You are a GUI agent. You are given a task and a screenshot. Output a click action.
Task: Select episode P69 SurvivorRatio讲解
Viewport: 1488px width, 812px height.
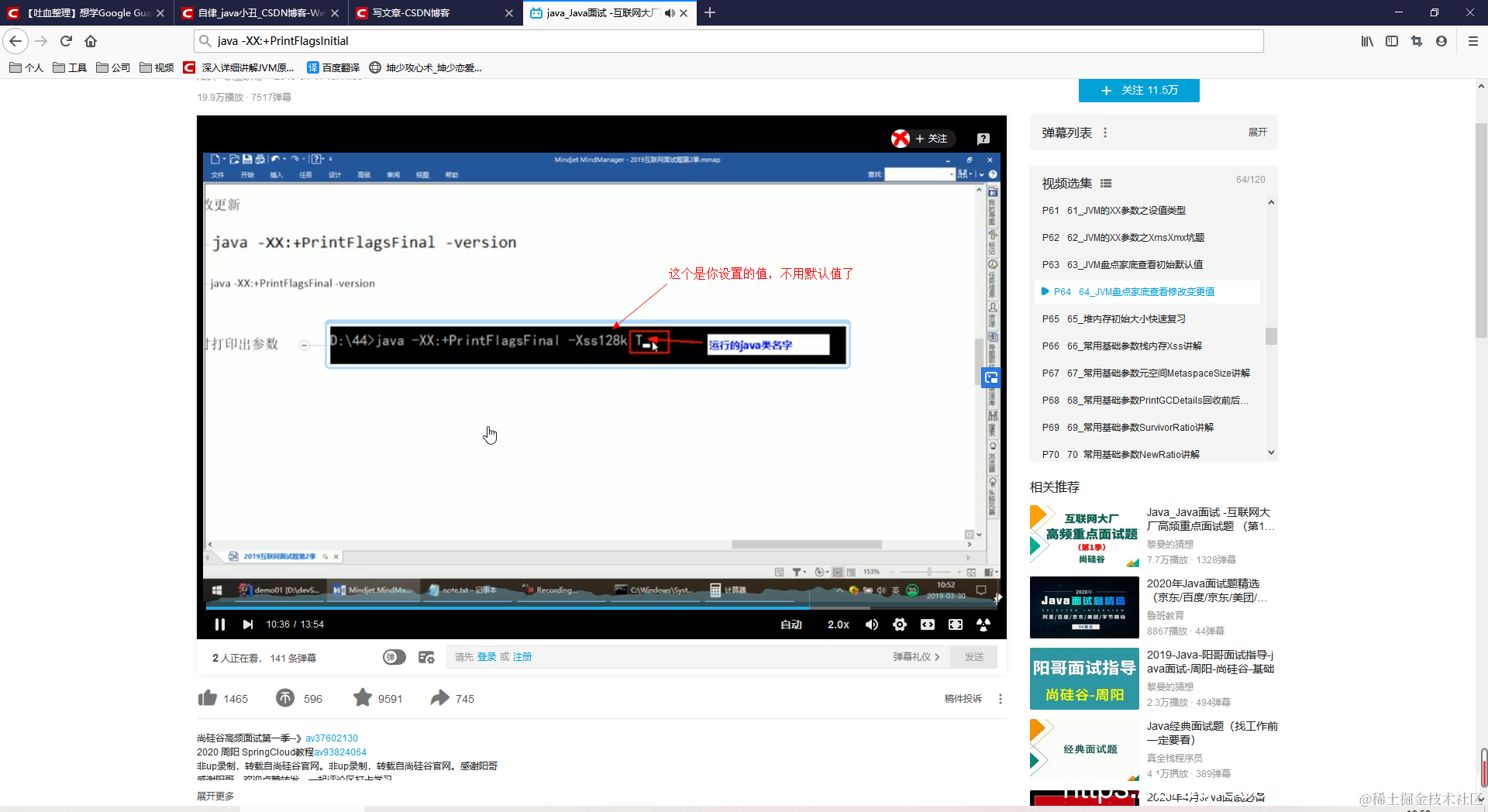(1147, 428)
